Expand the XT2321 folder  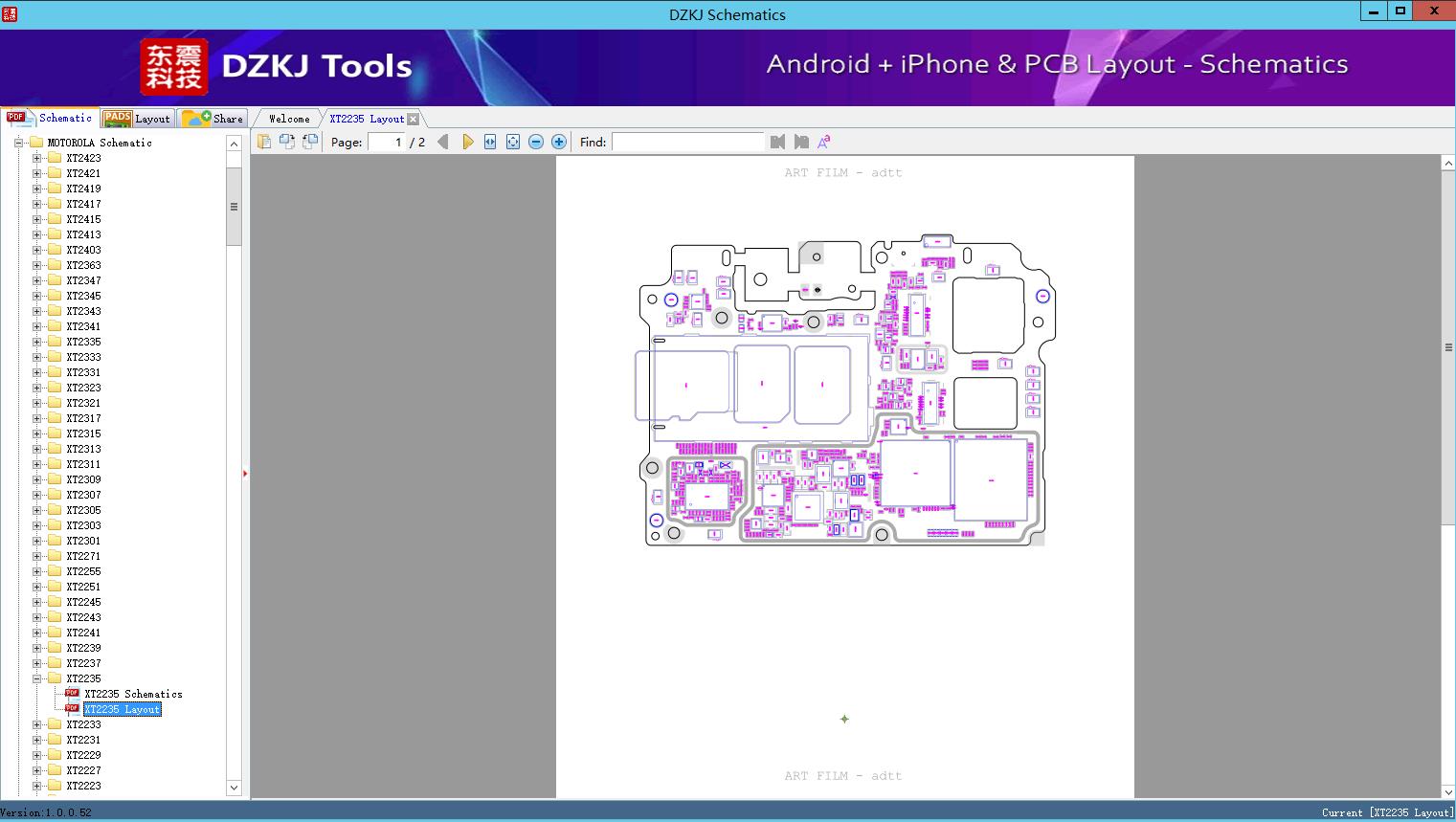click(36, 403)
